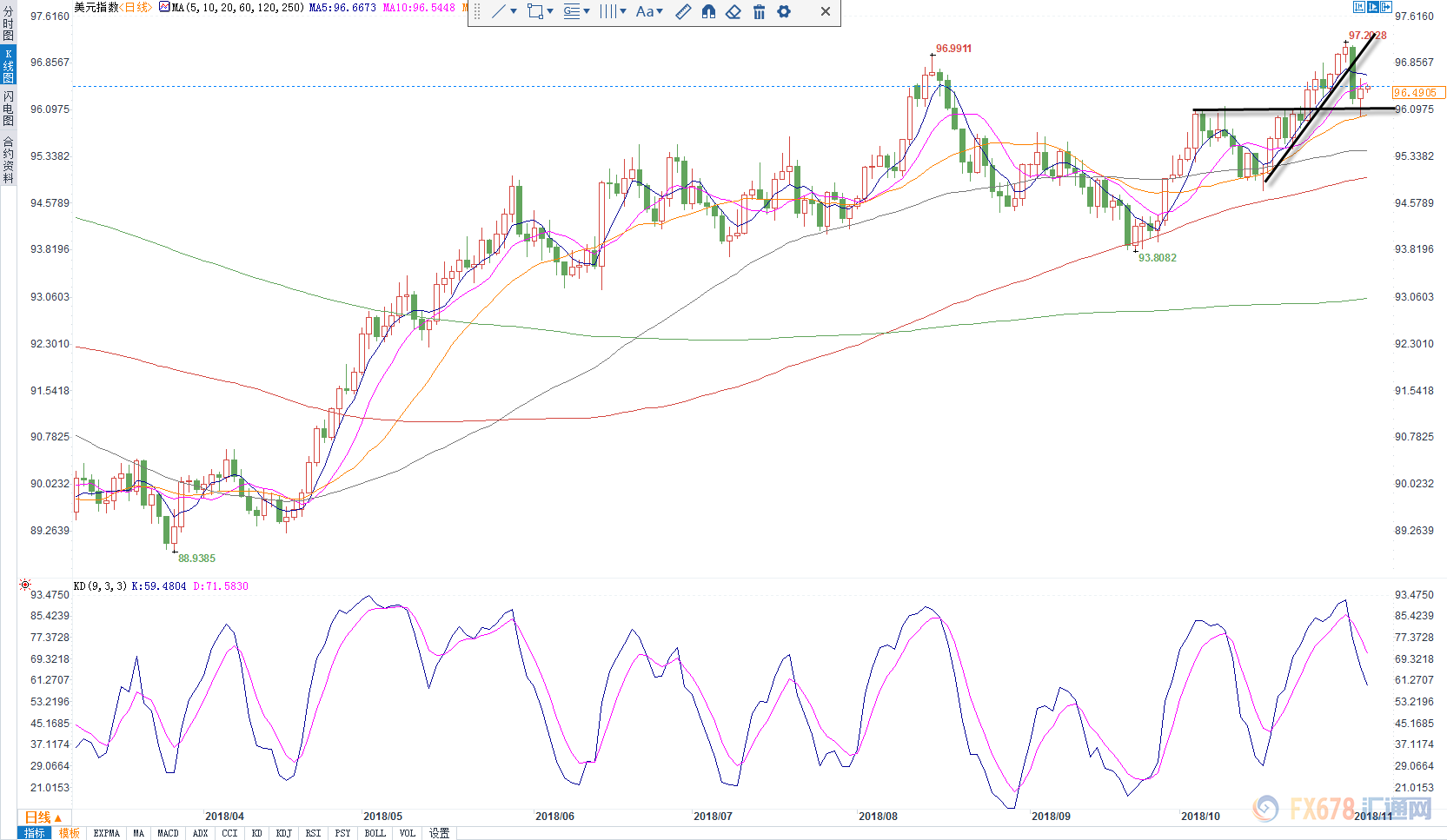Screen dimensions: 1447x840
Task: Open 合约资料 sidebar tab
Action: [8, 160]
